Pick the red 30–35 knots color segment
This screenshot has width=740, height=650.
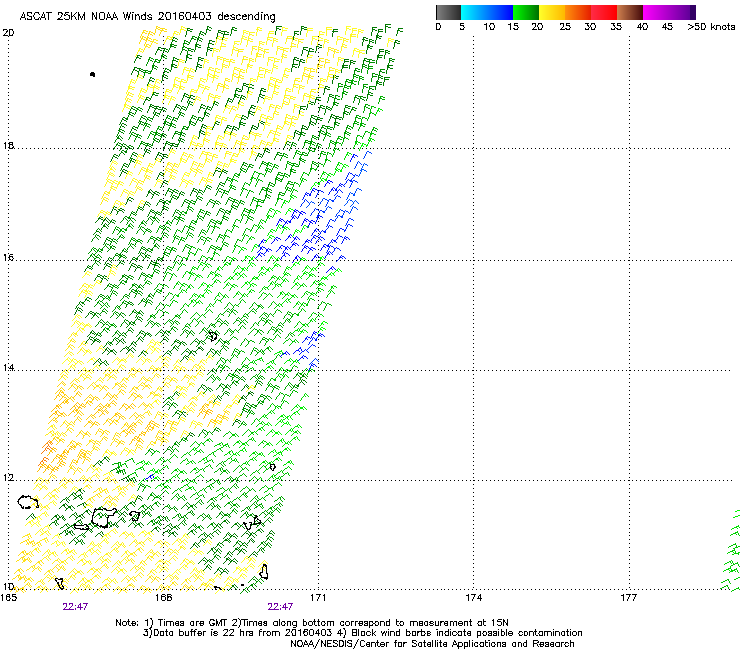point(604,12)
